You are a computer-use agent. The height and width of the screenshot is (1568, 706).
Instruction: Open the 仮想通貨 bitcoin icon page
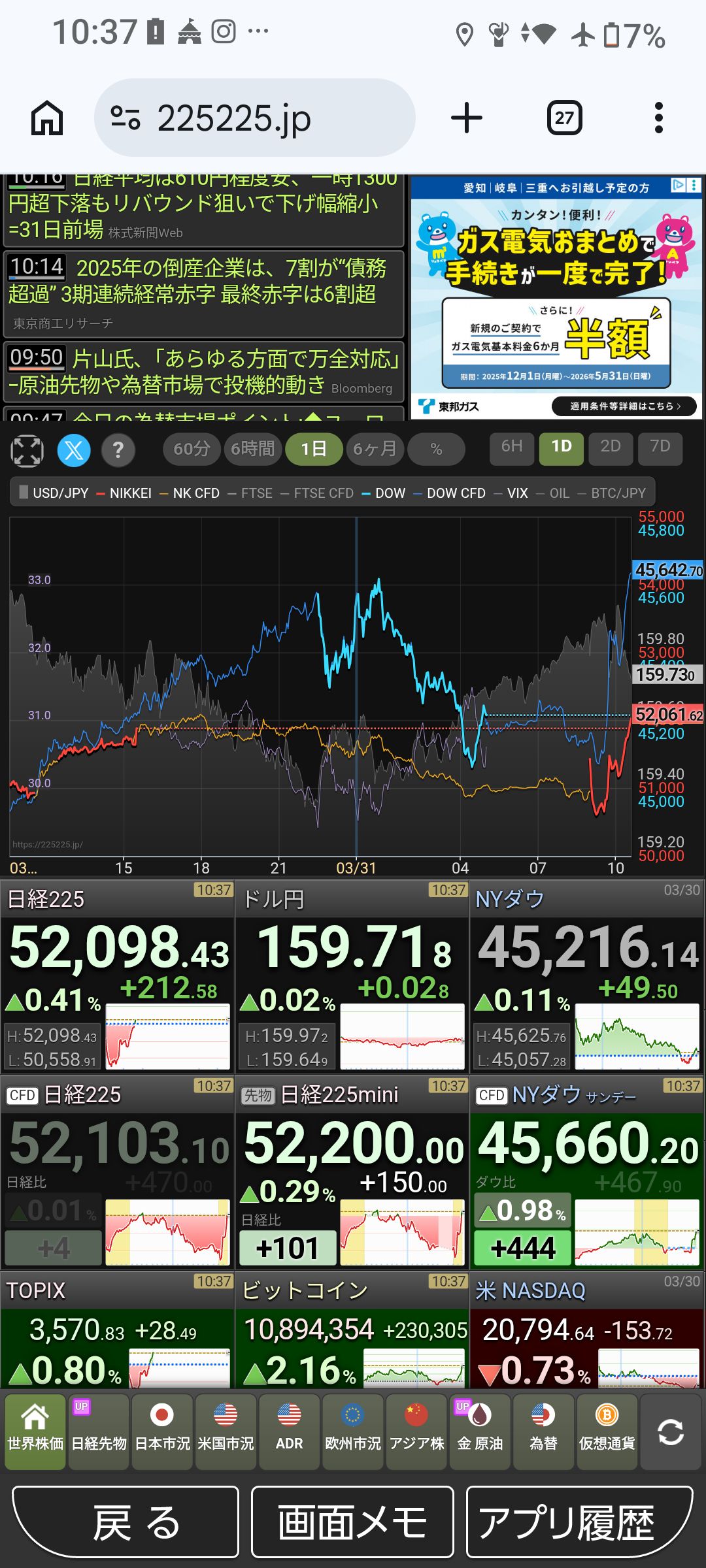(x=607, y=1432)
